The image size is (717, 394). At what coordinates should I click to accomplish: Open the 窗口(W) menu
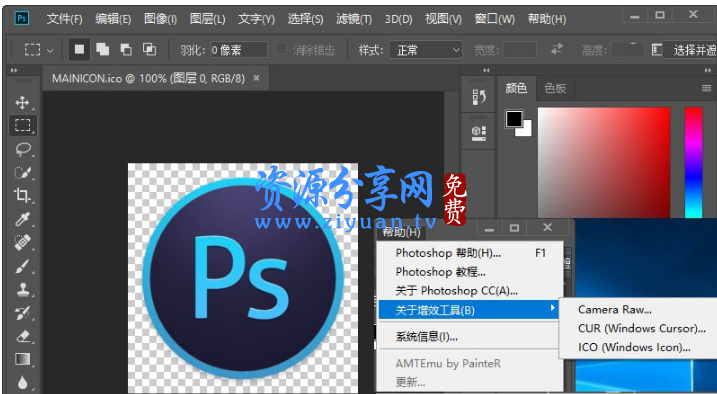click(494, 19)
